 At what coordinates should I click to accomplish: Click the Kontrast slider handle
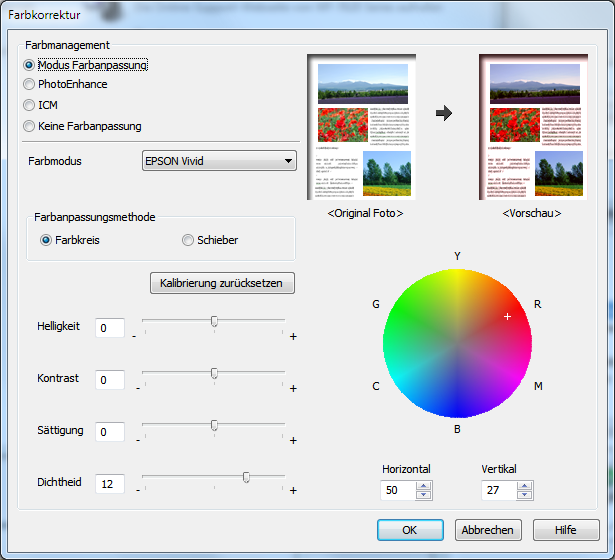click(214, 373)
